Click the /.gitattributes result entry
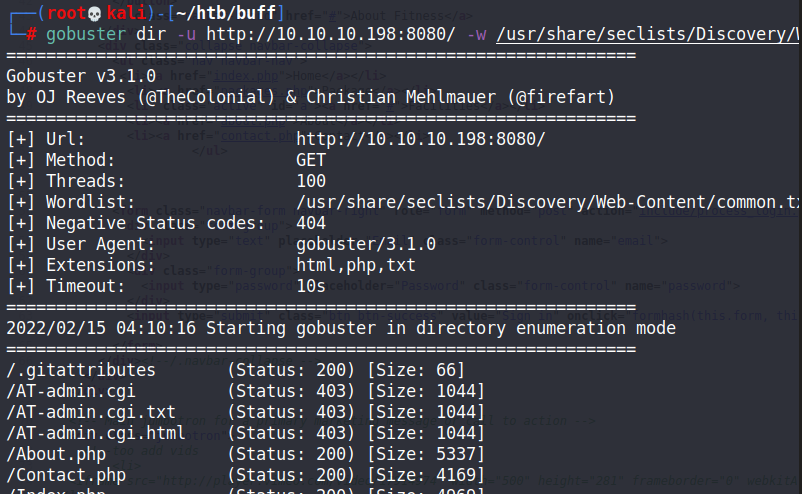This screenshot has width=802, height=494. 80,370
